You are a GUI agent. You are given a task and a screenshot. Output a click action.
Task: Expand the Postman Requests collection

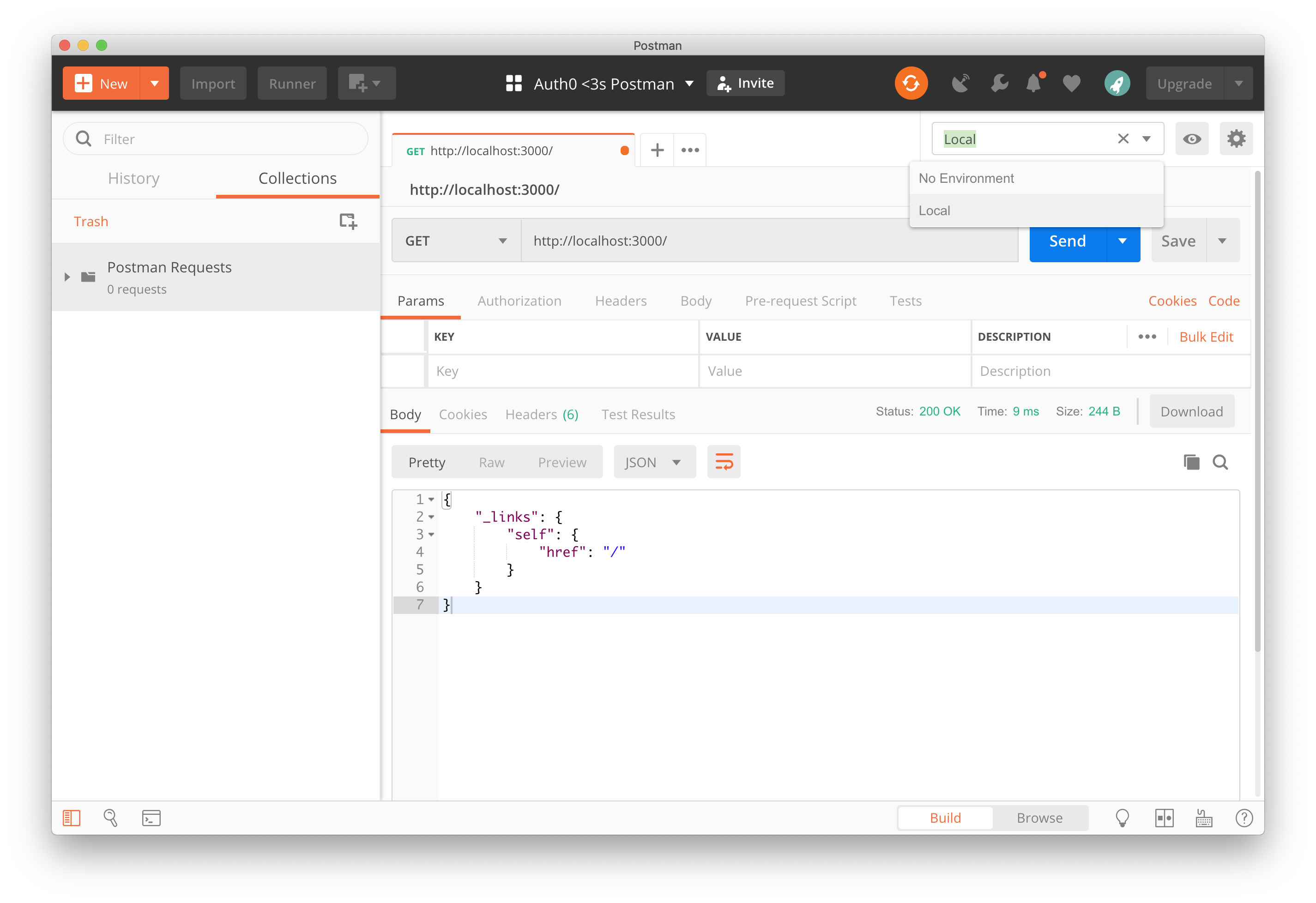point(67,277)
